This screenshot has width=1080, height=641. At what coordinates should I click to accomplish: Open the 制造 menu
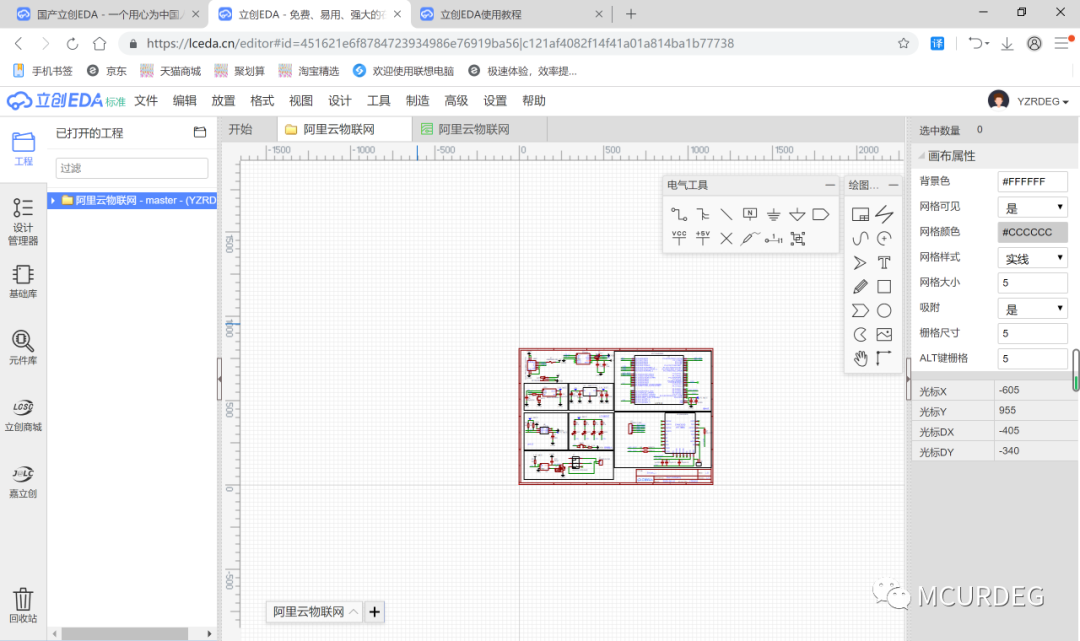(x=417, y=101)
